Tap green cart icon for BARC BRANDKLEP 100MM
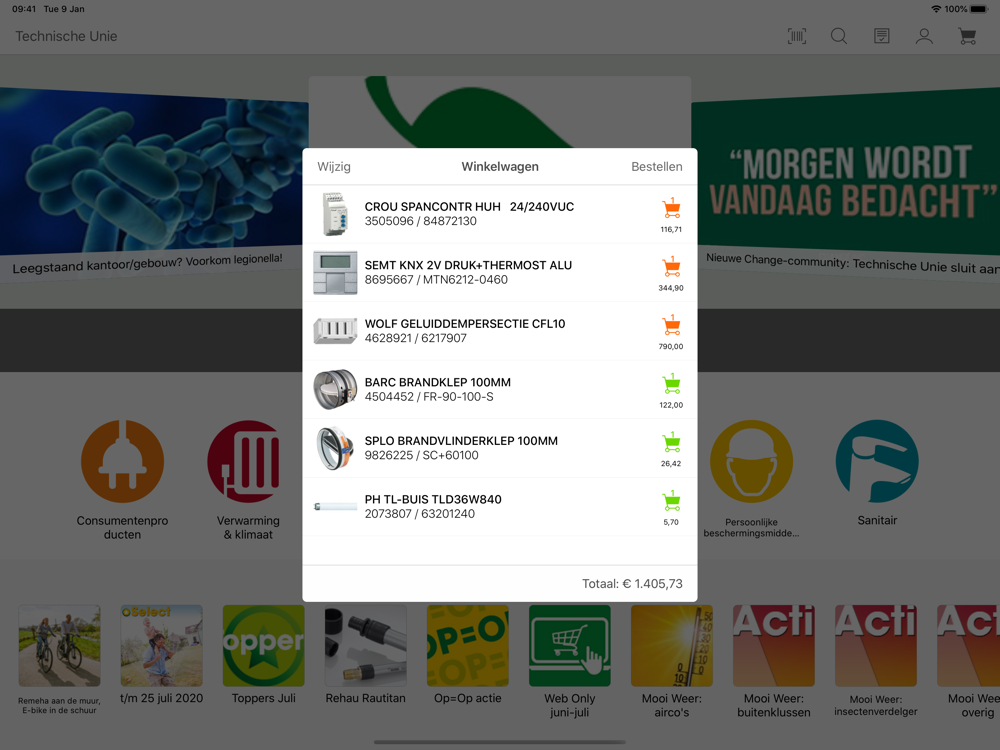Screen dimensions: 1000x750 (671, 384)
